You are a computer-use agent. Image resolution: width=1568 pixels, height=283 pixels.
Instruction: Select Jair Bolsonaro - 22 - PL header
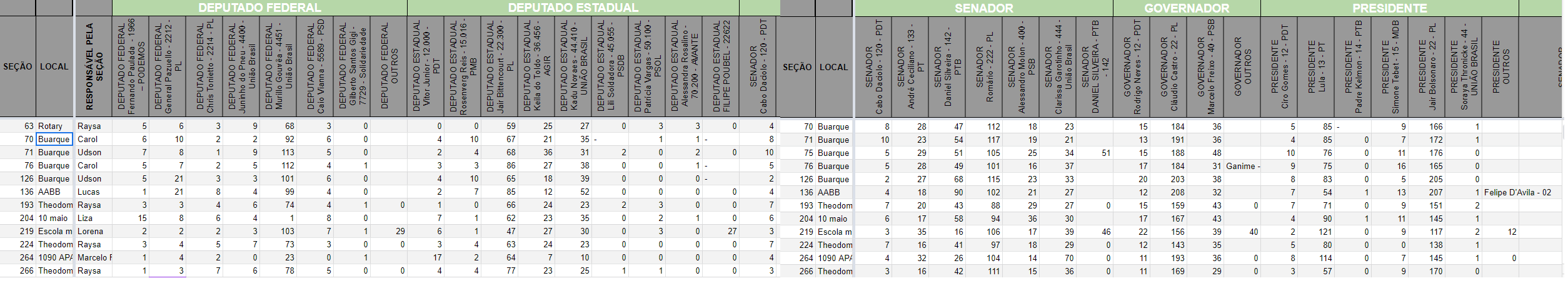(x=1427, y=67)
